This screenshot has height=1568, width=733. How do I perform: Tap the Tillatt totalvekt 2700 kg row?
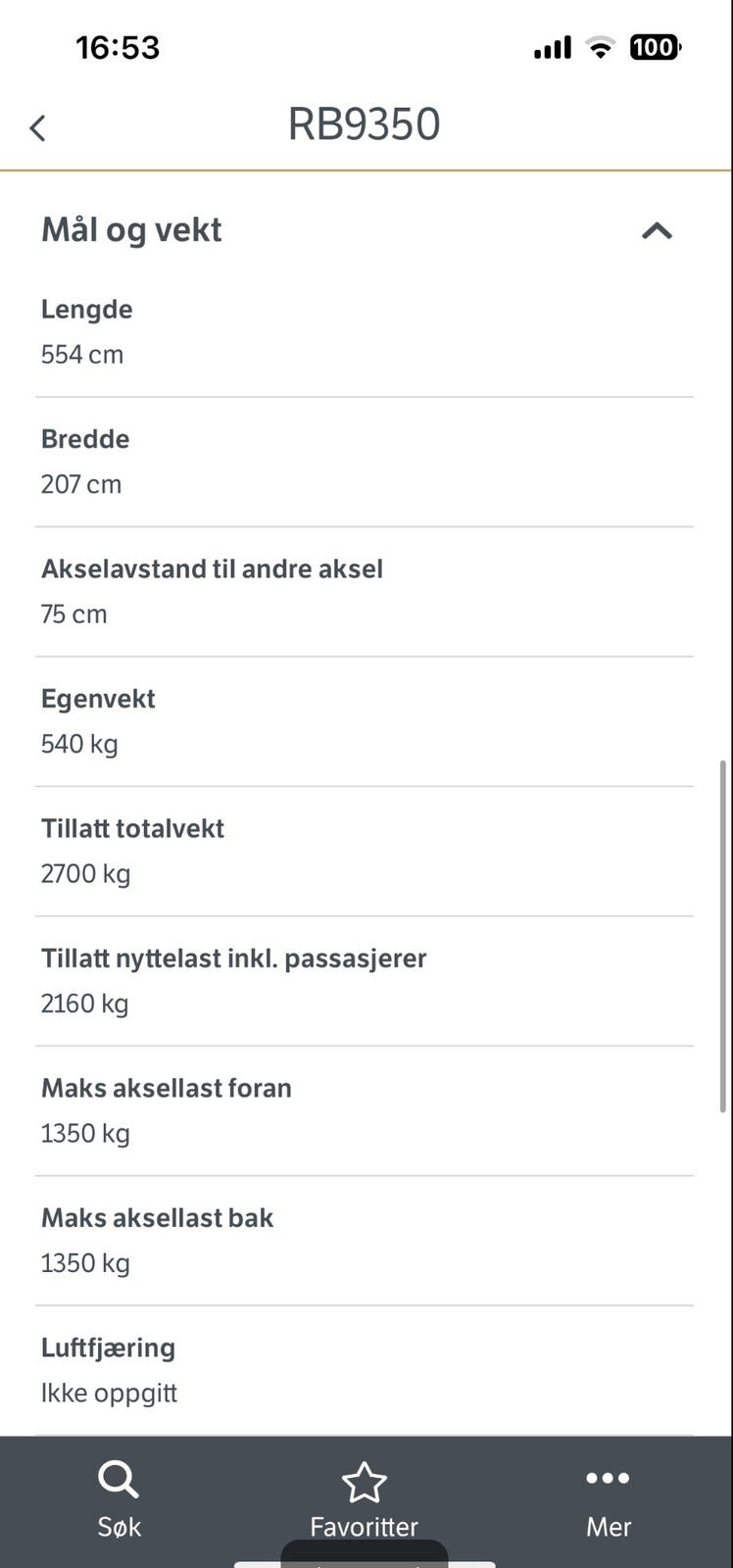tap(364, 851)
